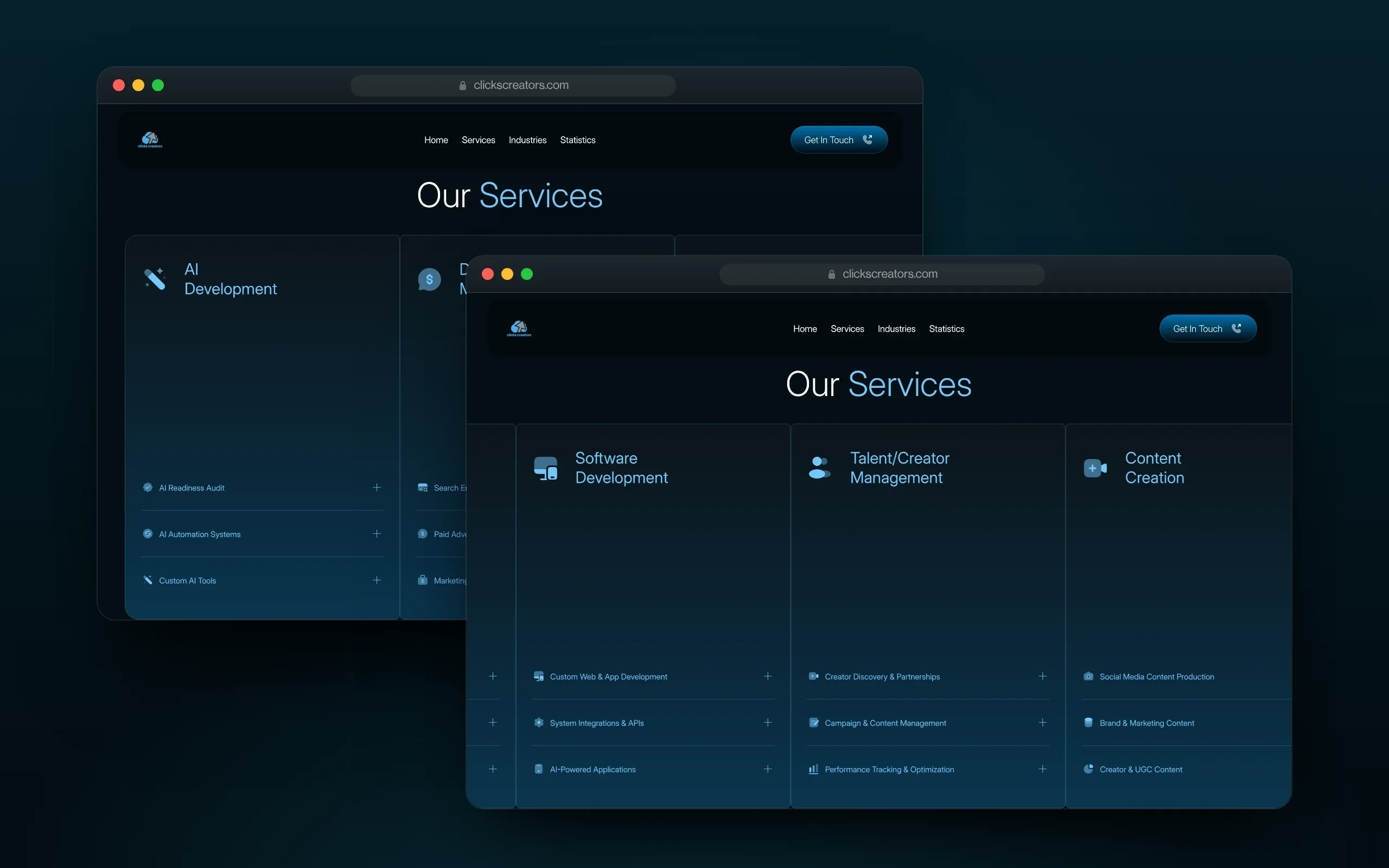Select the Social Media Content Production text

coord(1157,677)
